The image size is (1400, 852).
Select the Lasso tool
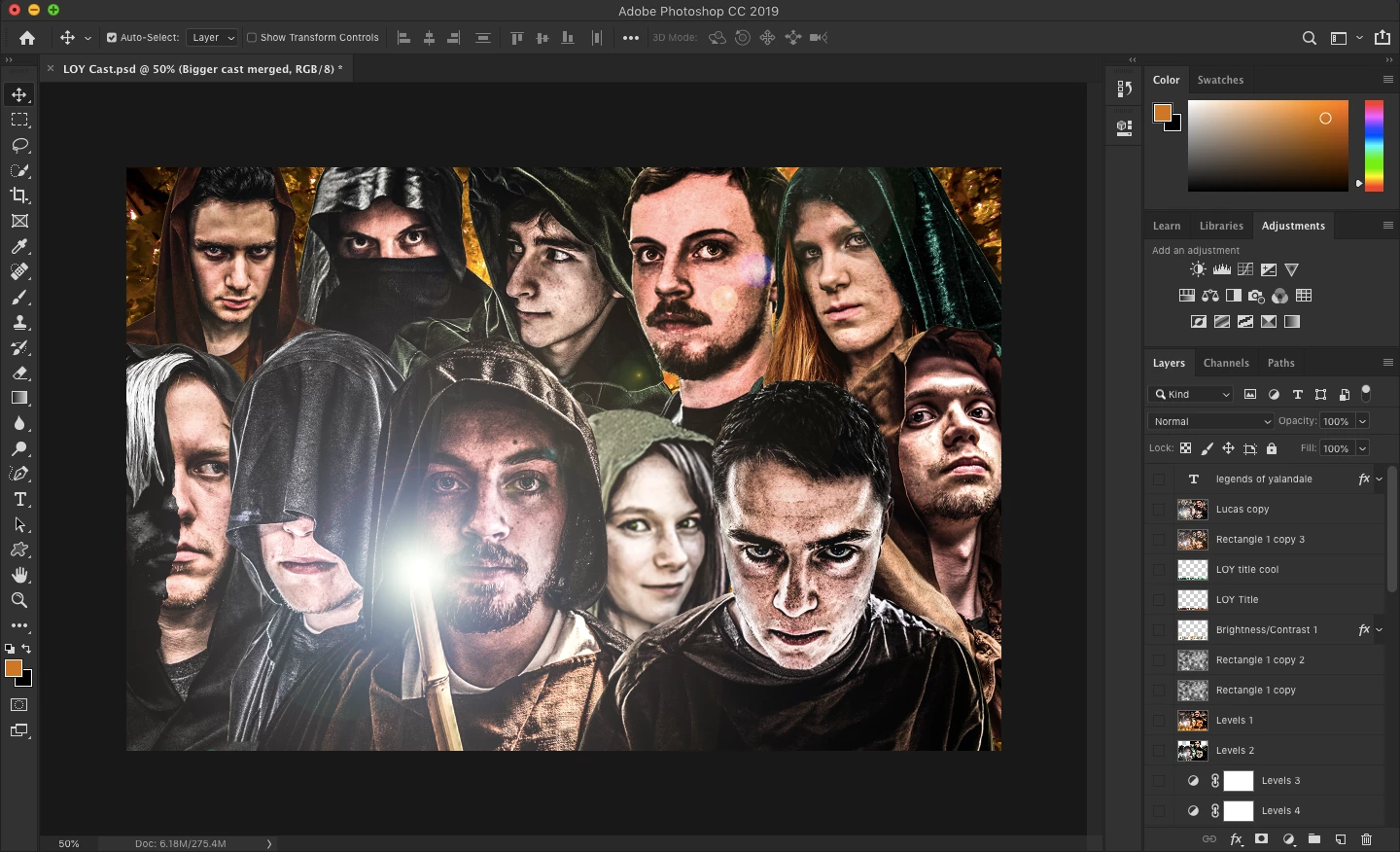coord(19,145)
